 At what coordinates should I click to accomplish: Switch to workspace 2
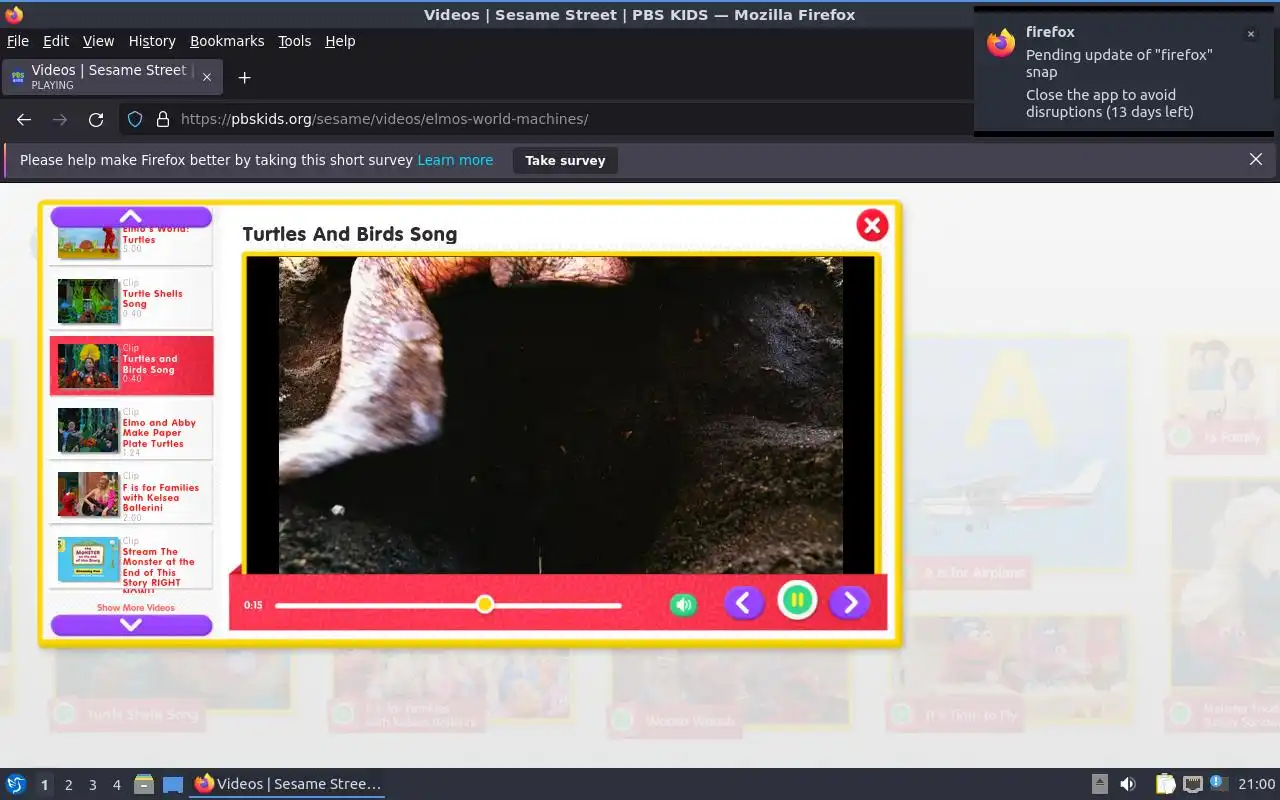click(68, 785)
